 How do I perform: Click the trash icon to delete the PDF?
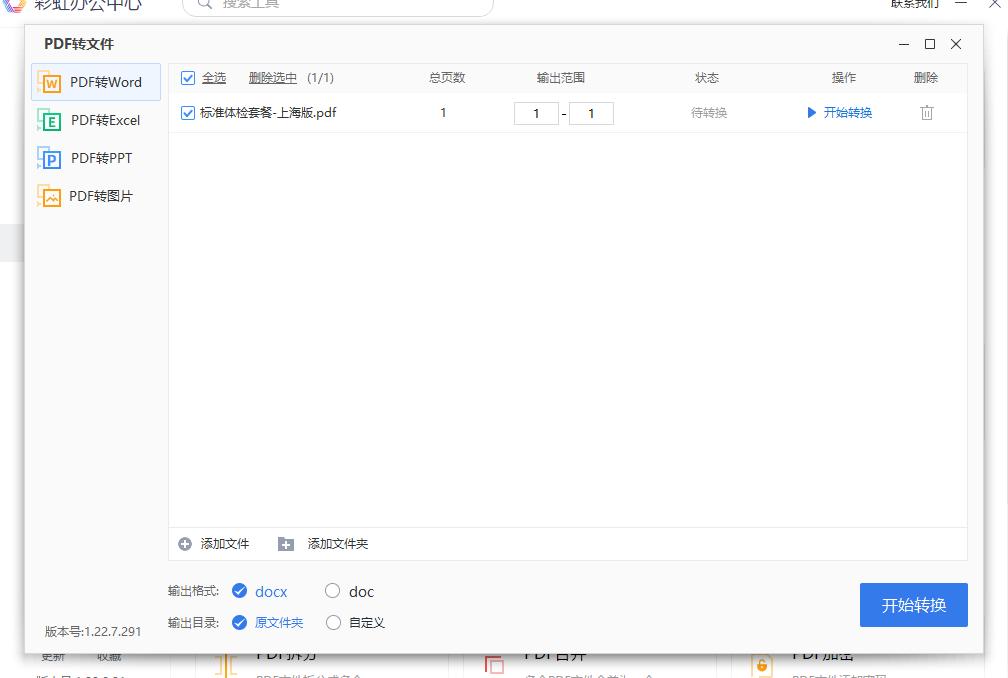(927, 112)
